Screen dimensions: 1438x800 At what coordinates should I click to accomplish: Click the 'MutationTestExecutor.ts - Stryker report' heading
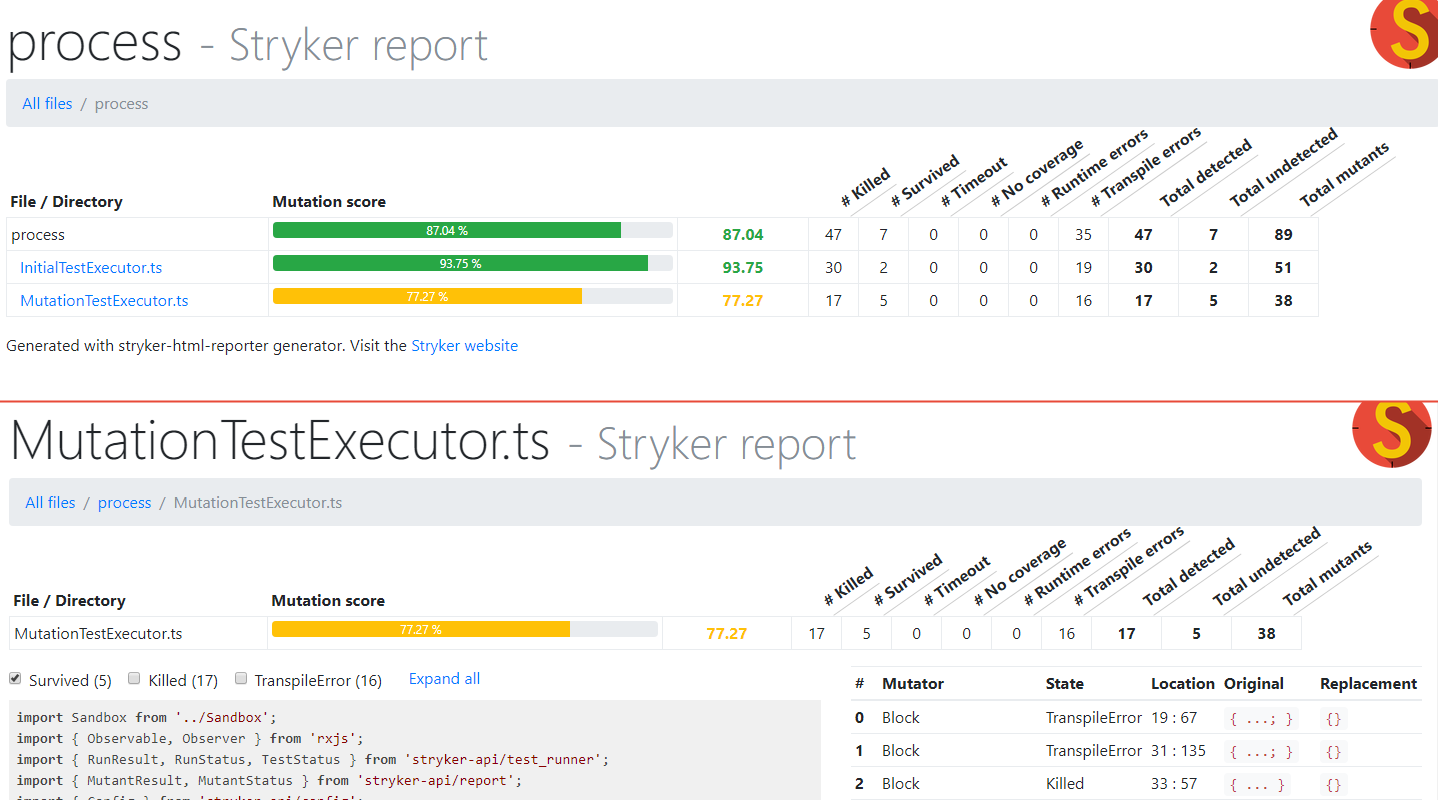(x=433, y=443)
